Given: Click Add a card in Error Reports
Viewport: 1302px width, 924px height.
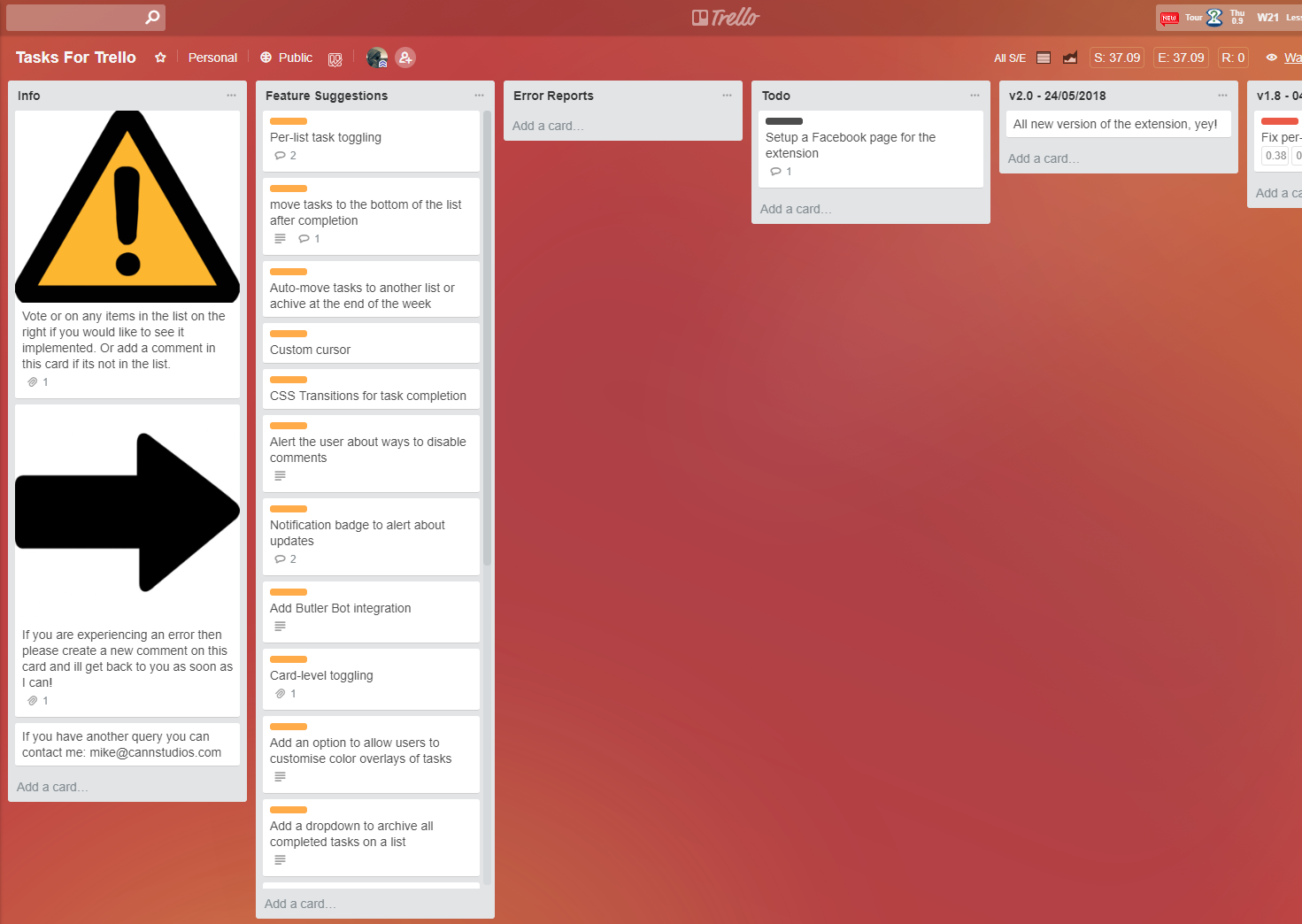Looking at the screenshot, I should pos(548,126).
